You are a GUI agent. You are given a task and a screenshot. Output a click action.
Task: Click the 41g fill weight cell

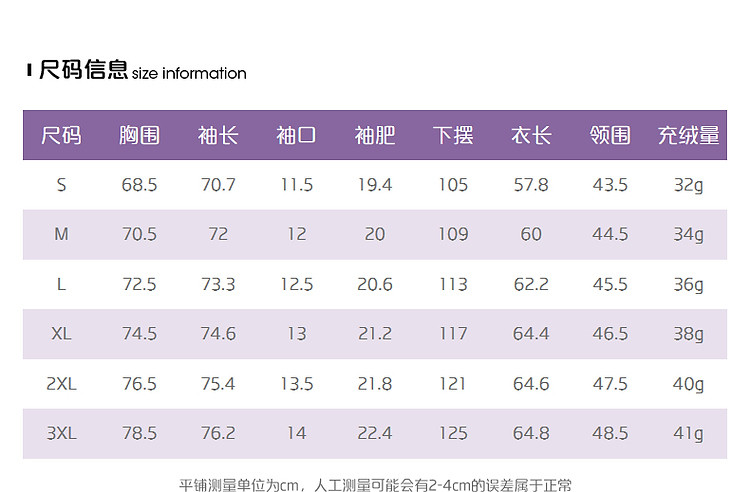pos(688,434)
